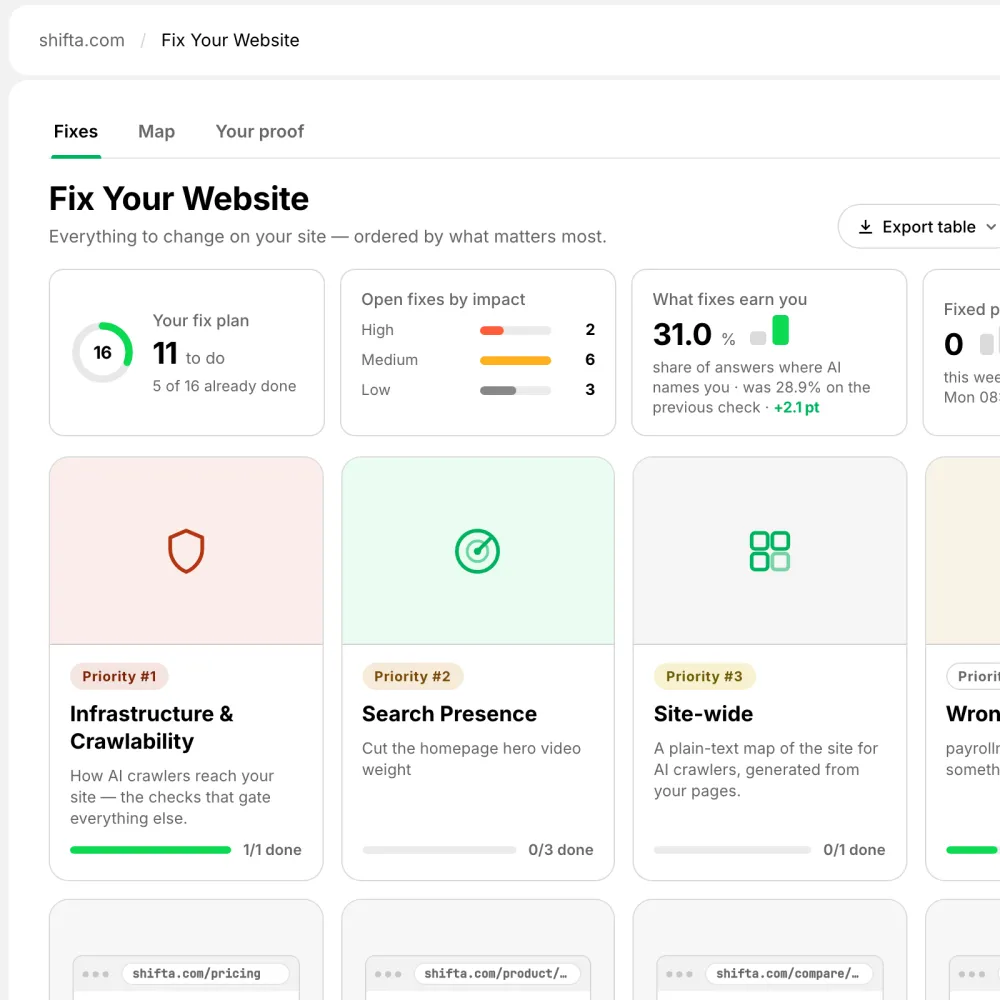Viewport: 1000px width, 1000px height.
Task: Click the gray Site-wide card thumbnail area
Action: tap(770, 551)
